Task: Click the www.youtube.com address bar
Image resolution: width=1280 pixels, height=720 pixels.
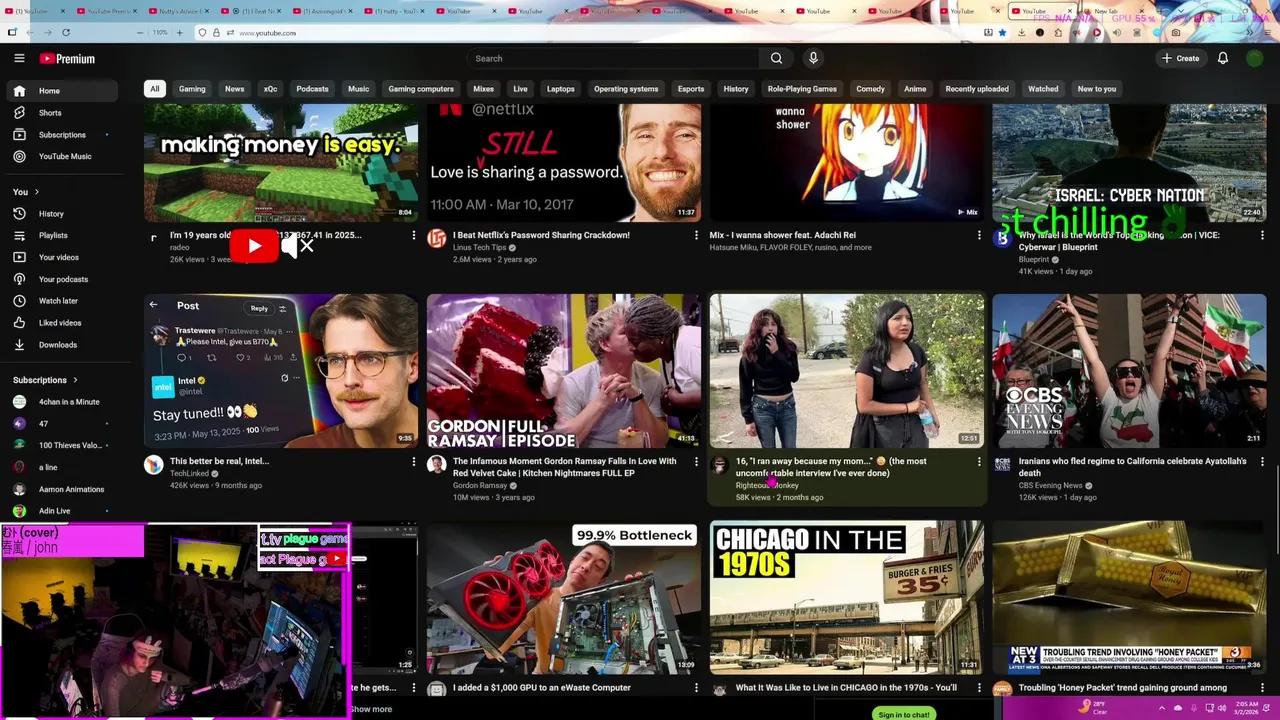Action: pos(267,33)
